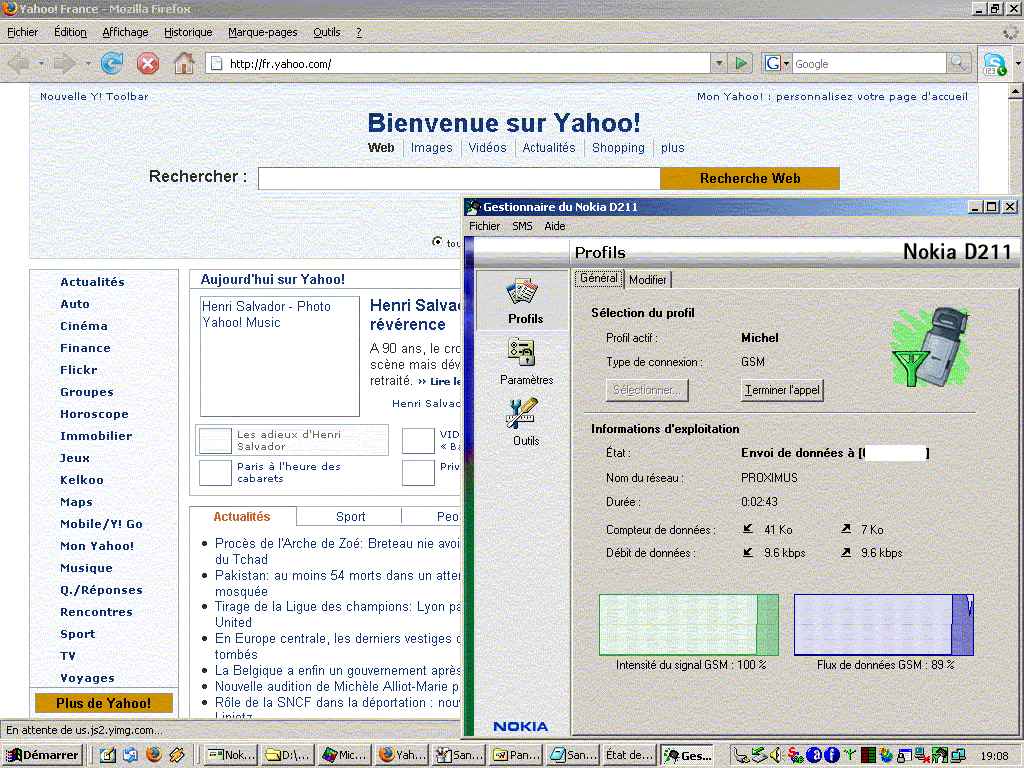
Task: Click the second quick launch icon with blue arrows
Action: [131, 755]
